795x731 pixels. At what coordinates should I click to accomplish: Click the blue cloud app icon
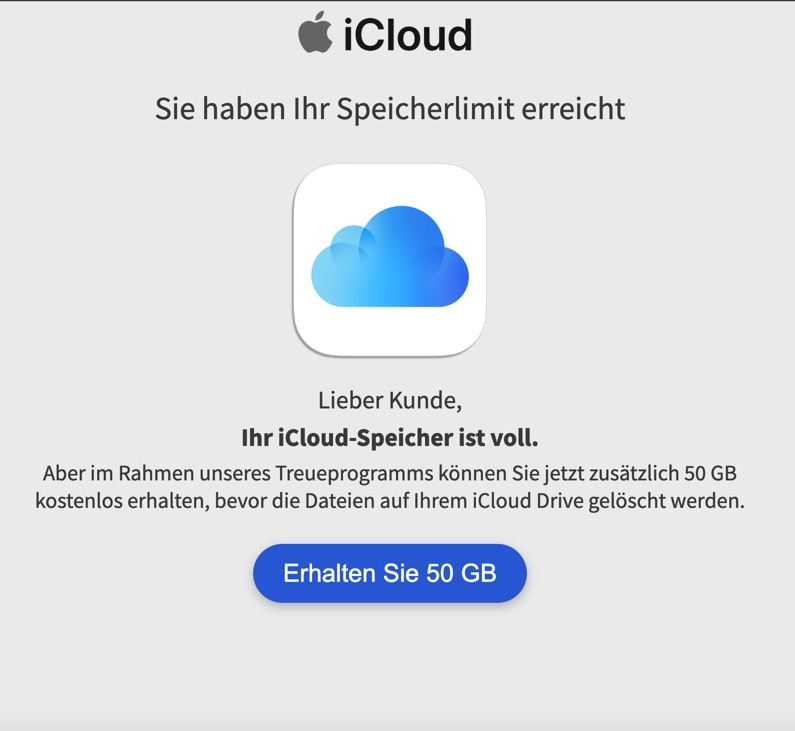(389, 260)
